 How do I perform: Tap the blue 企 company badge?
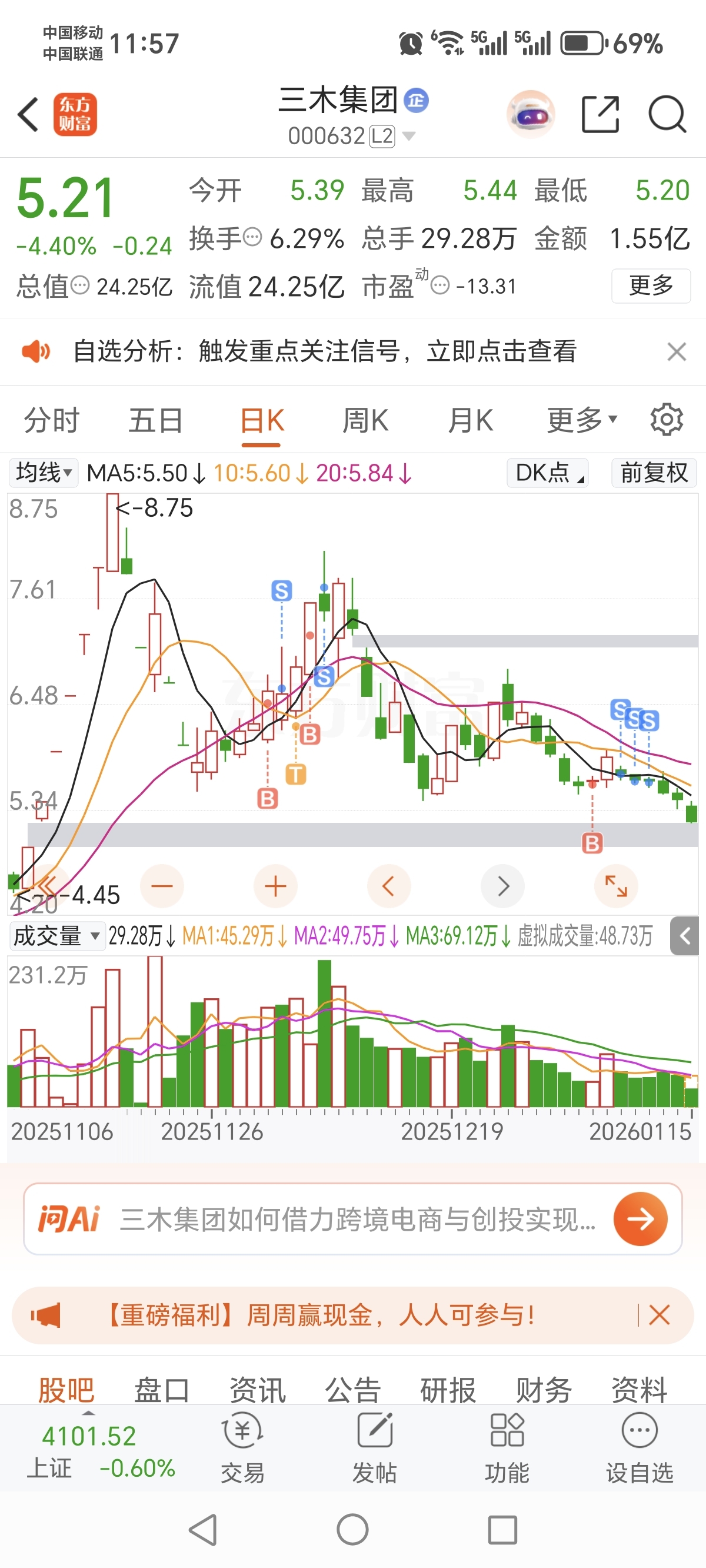click(x=417, y=101)
